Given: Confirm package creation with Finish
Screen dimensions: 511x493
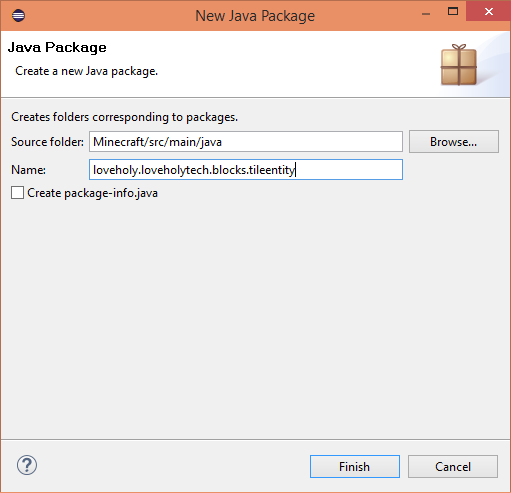Looking at the screenshot, I should click(x=355, y=466).
